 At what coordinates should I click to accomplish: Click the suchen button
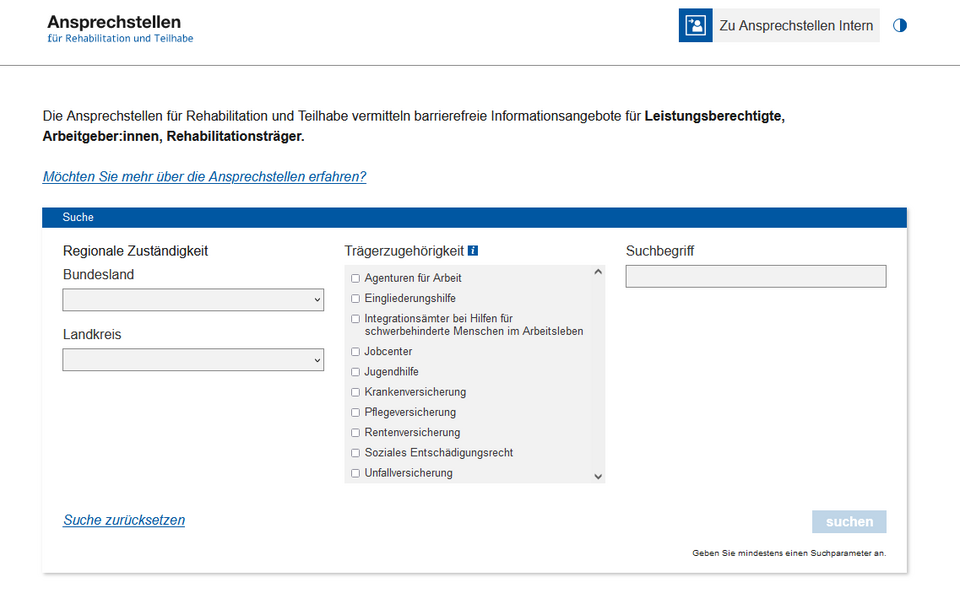[849, 522]
